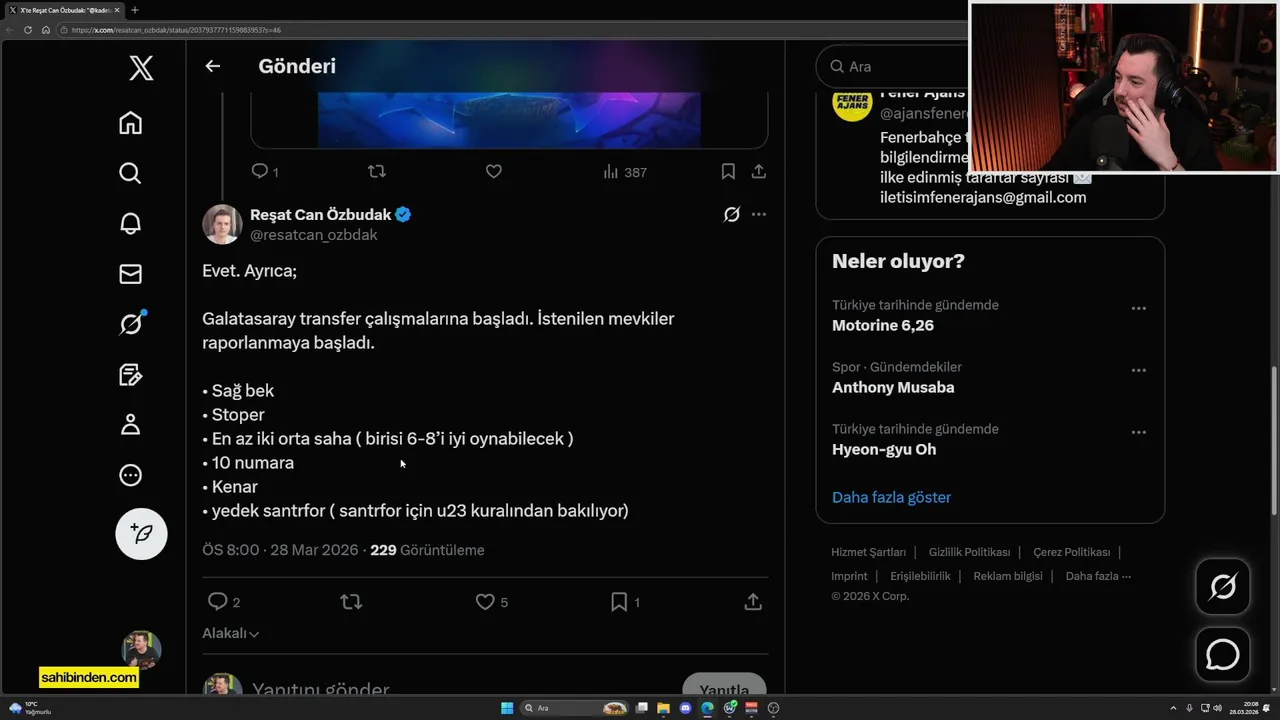Open the X logo home link
The height and width of the screenshot is (720, 1280).
tap(141, 68)
